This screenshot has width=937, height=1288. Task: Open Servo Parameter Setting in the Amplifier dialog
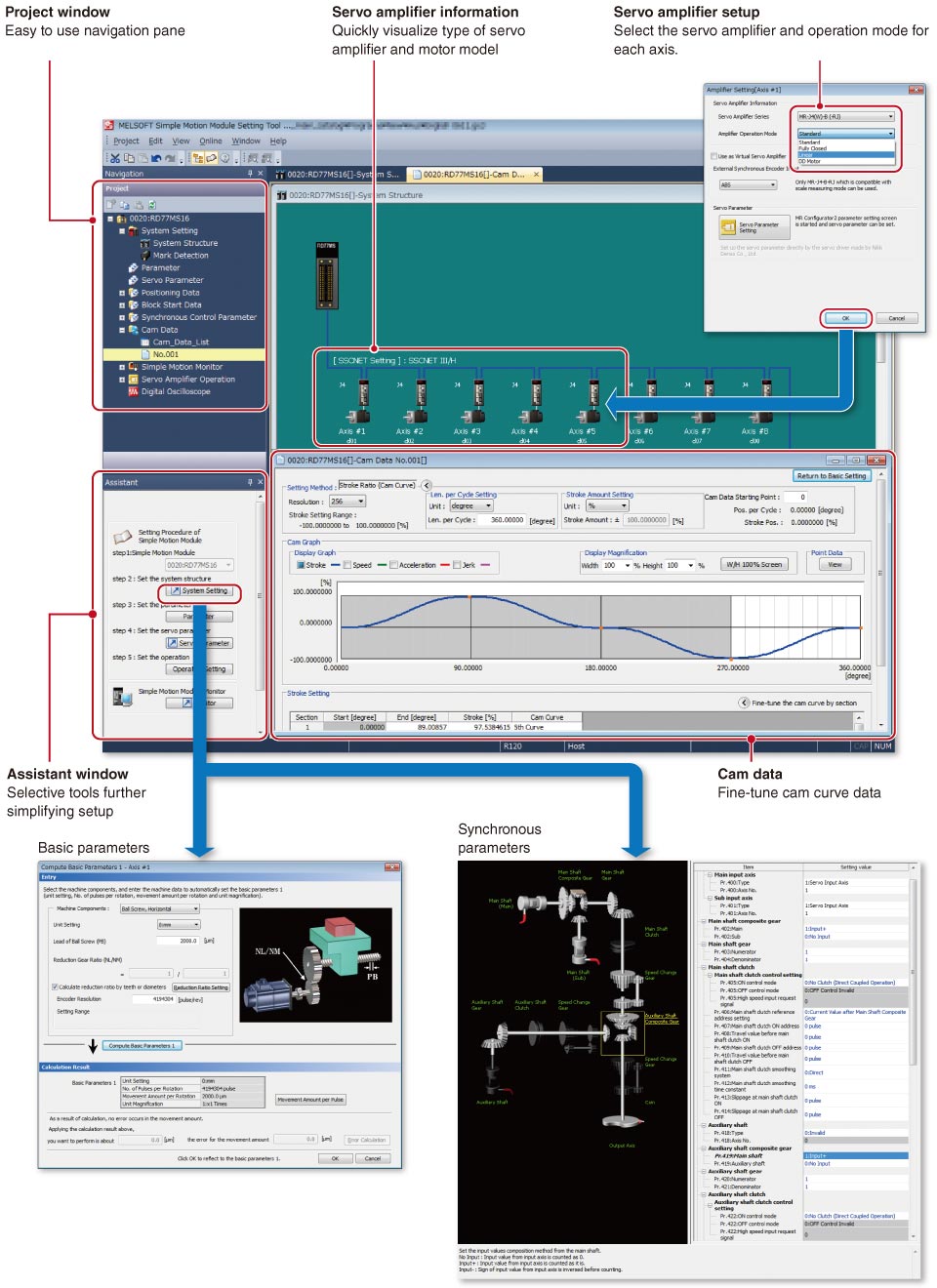(x=754, y=226)
